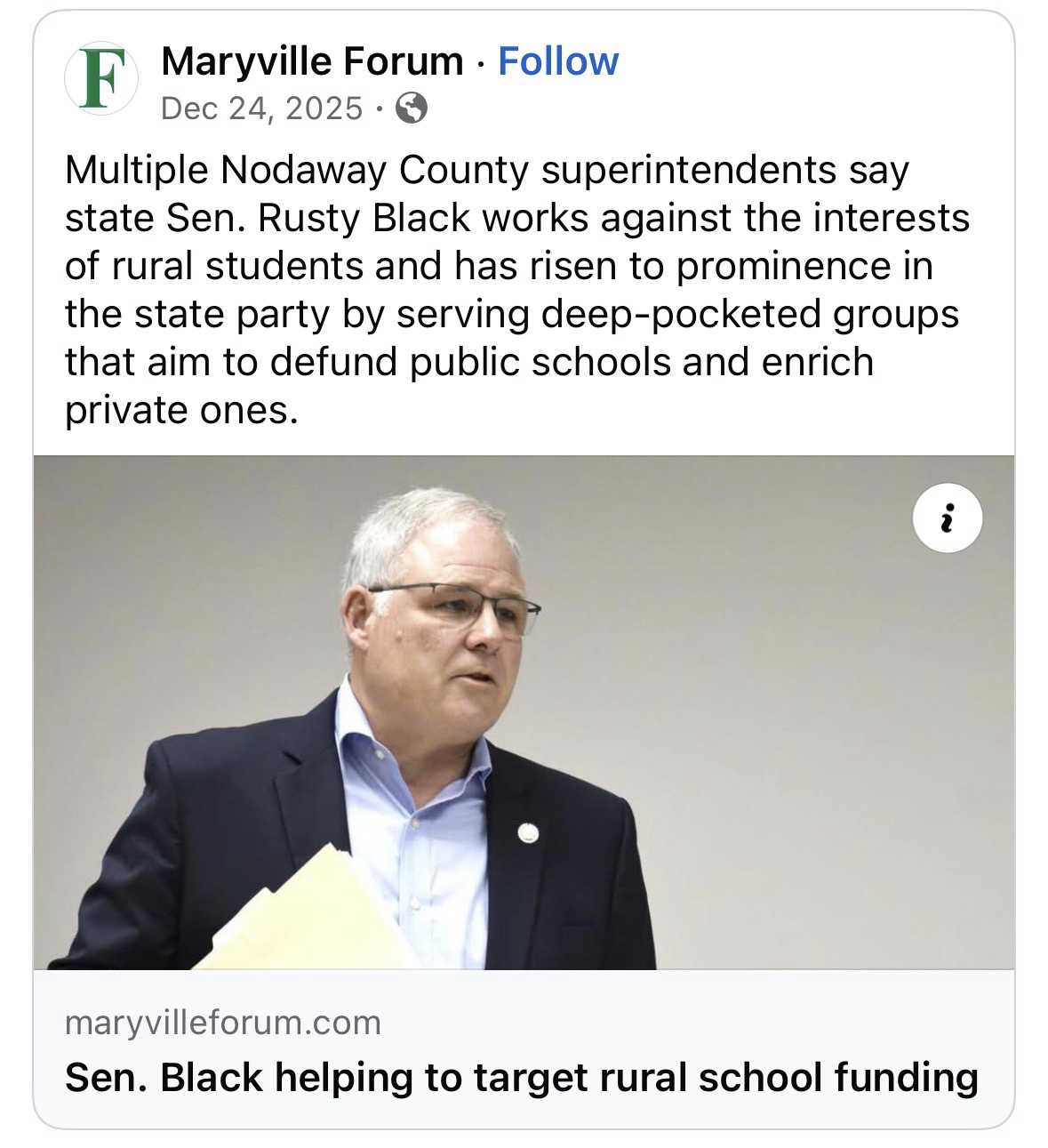Click the lapel pin on the jacket
1048x1148 pixels.
[529, 833]
